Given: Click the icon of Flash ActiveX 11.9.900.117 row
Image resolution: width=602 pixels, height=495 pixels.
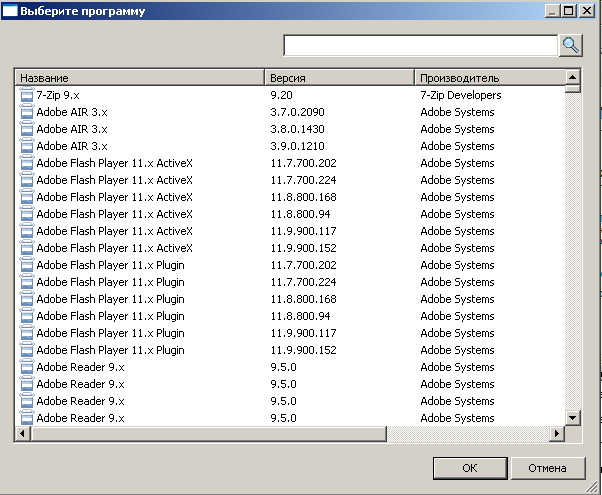Looking at the screenshot, I should point(26,231).
